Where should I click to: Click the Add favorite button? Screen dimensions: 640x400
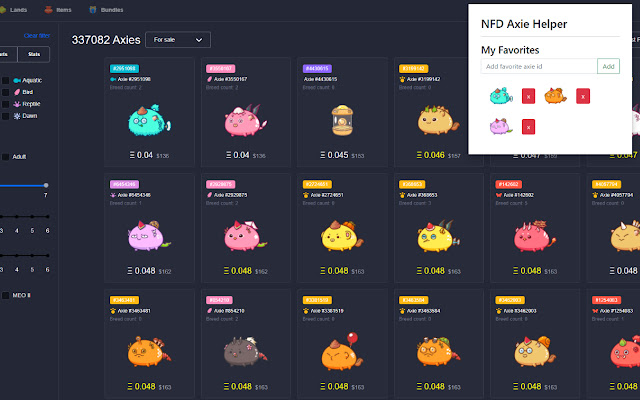tap(608, 66)
